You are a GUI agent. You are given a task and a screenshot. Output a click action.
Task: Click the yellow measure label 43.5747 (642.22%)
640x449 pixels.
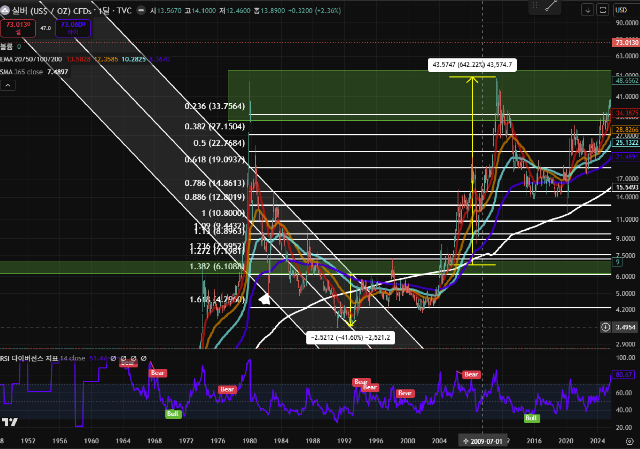click(472, 65)
